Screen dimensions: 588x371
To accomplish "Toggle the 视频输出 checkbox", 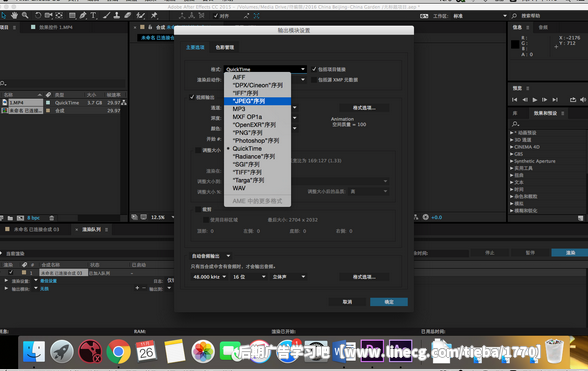I will coord(192,97).
